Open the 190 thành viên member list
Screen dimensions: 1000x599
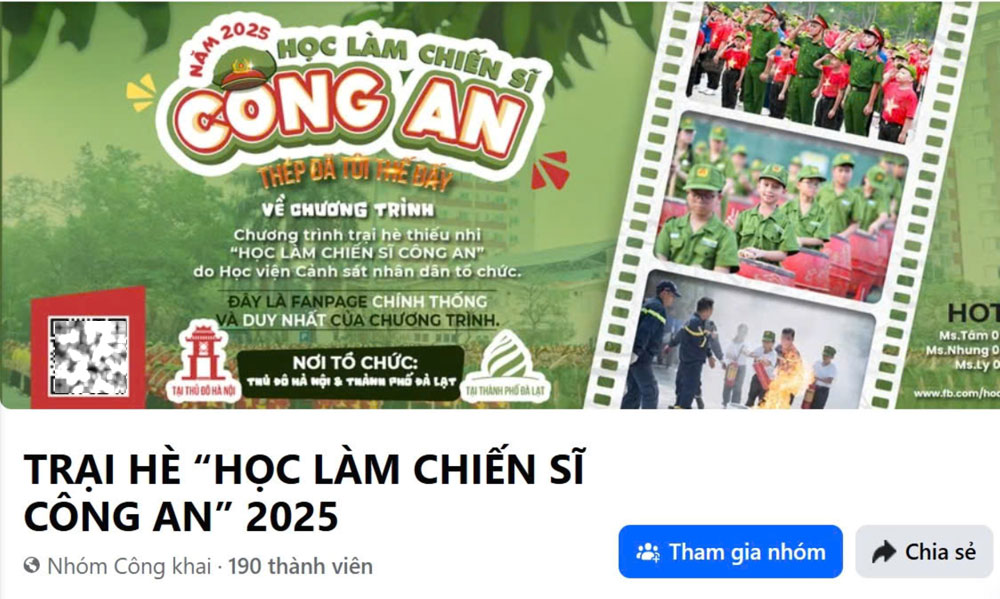[x=300, y=566]
